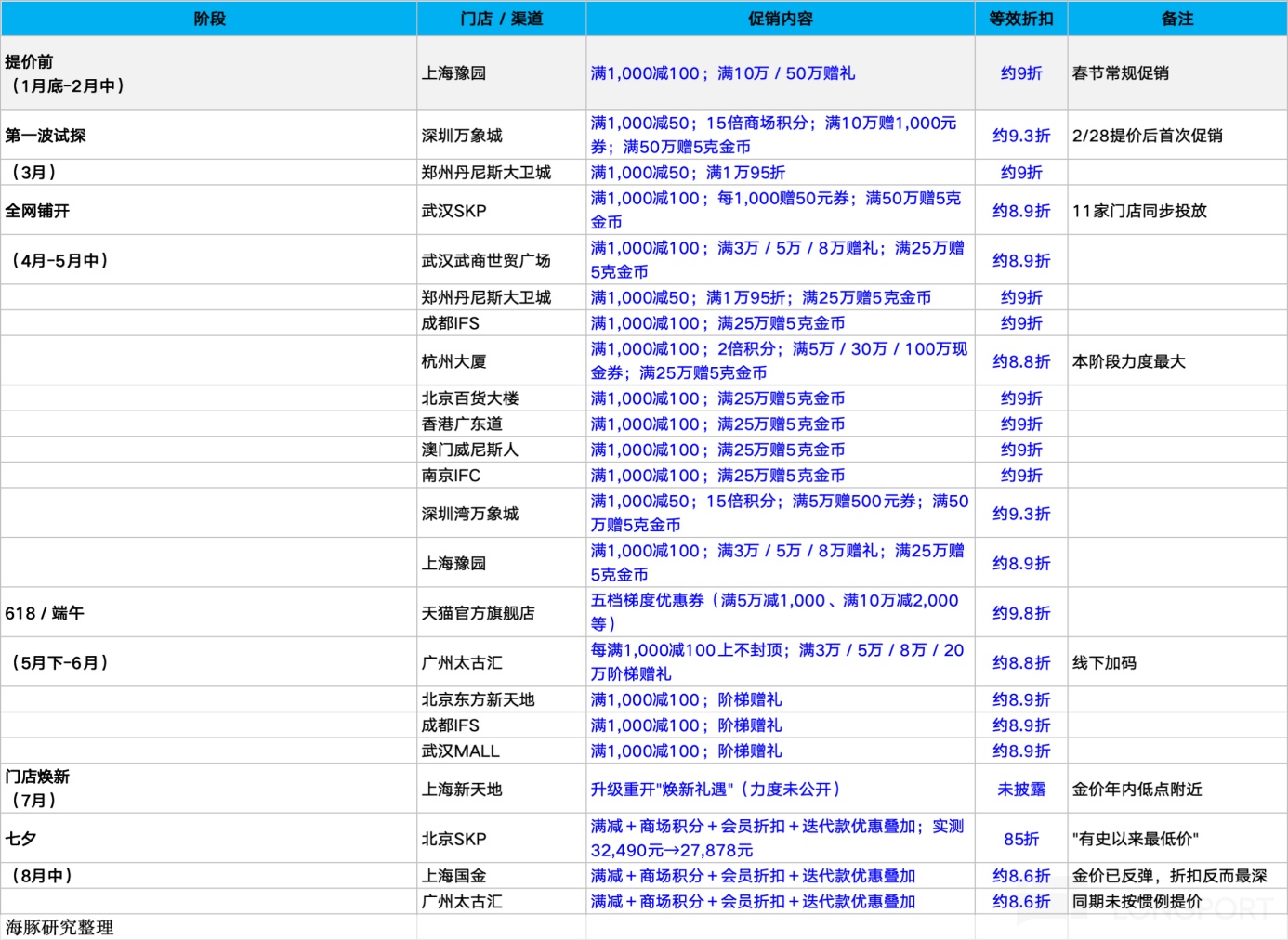Select the 北京东方新天地 store cell

coord(502,699)
